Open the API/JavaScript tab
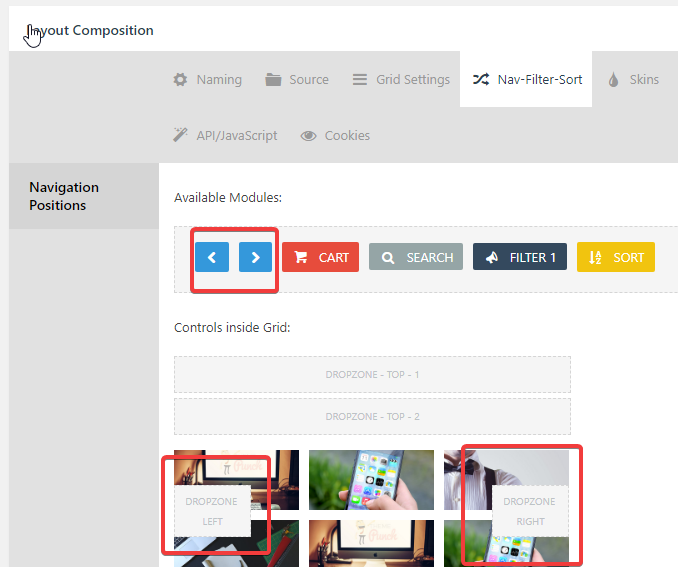The width and height of the screenshot is (678, 567). pyautogui.click(x=225, y=135)
